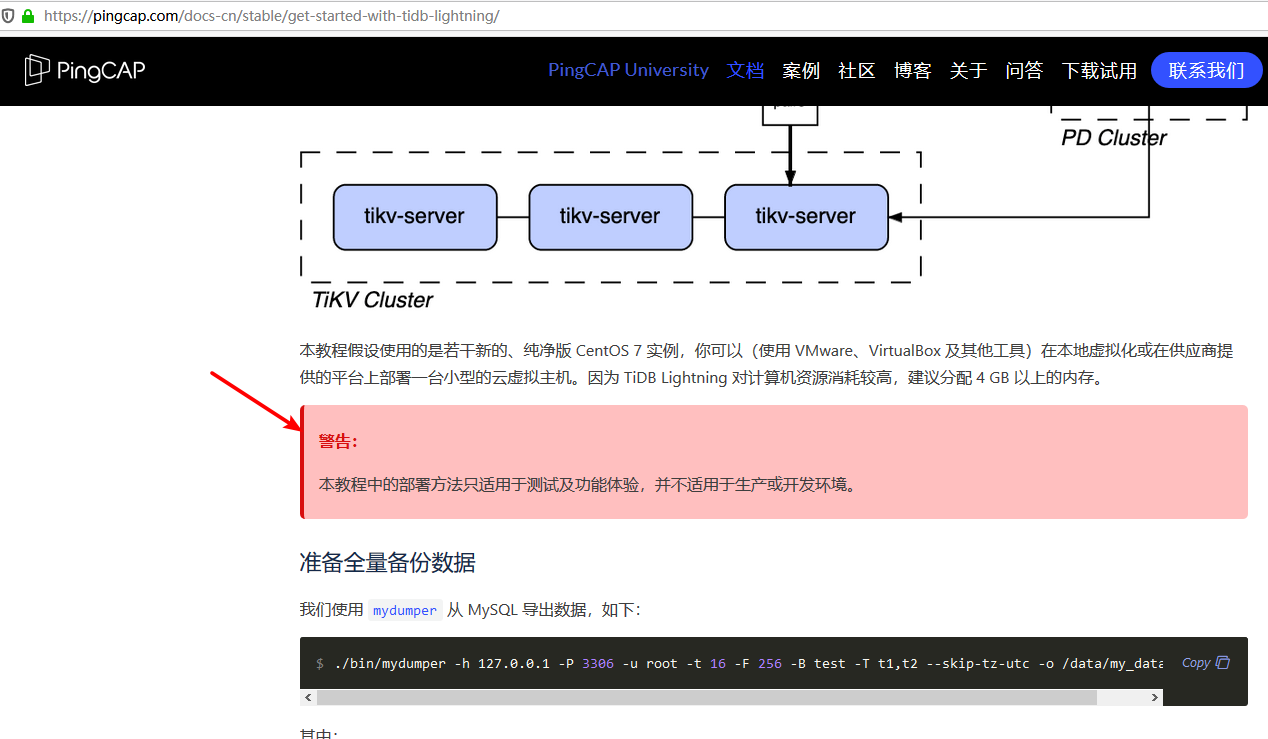Click the code block scroll left arrow
Viewport: 1268px width, 739px height.
pyautogui.click(x=308, y=697)
